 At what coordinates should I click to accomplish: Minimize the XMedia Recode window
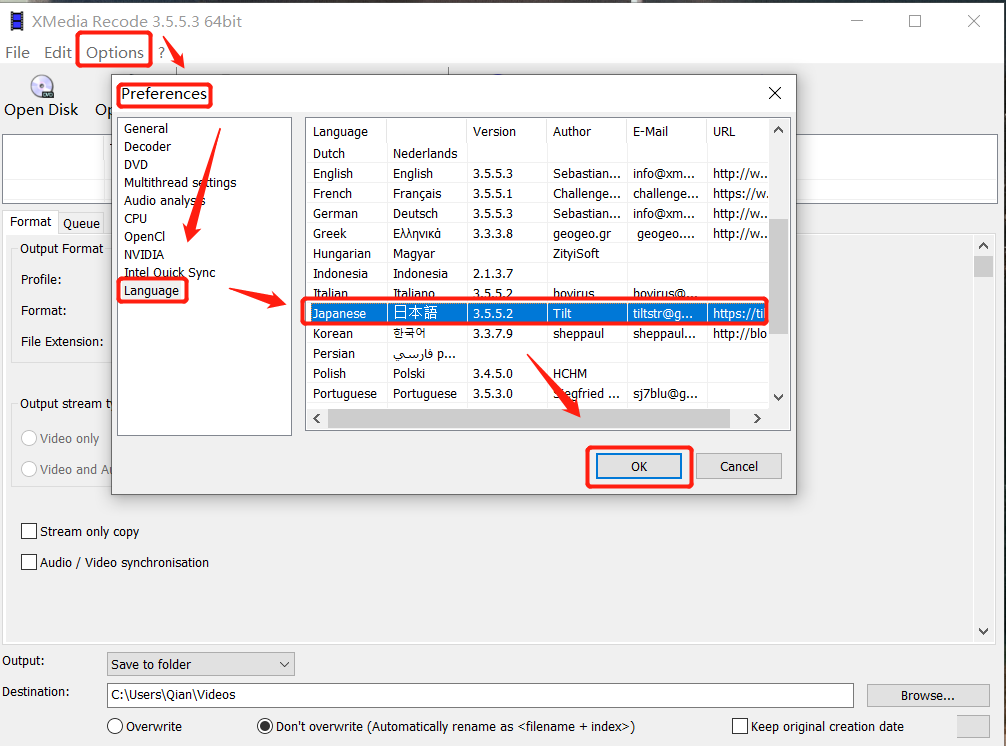(x=857, y=21)
